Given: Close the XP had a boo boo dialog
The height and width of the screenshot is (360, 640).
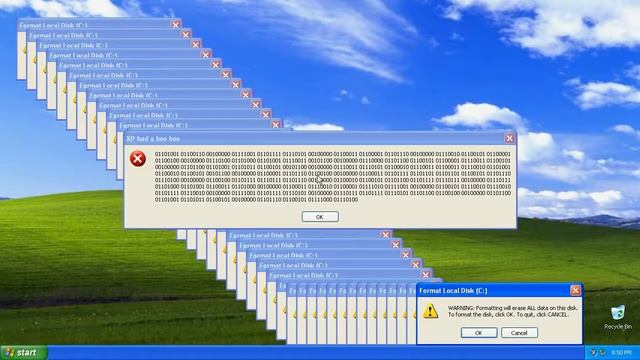Looking at the screenshot, I should coord(509,138).
